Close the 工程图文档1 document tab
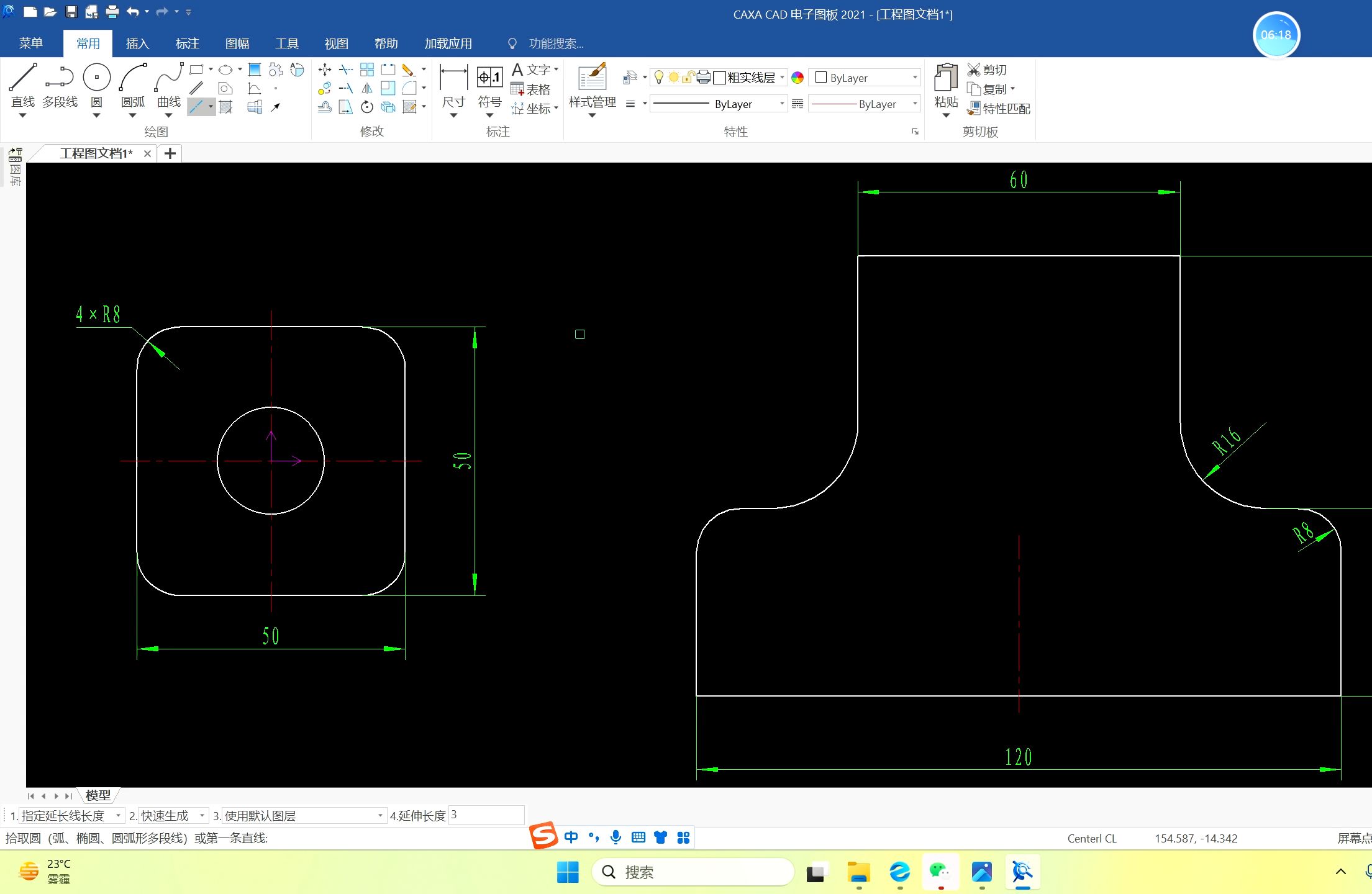 pyautogui.click(x=147, y=153)
